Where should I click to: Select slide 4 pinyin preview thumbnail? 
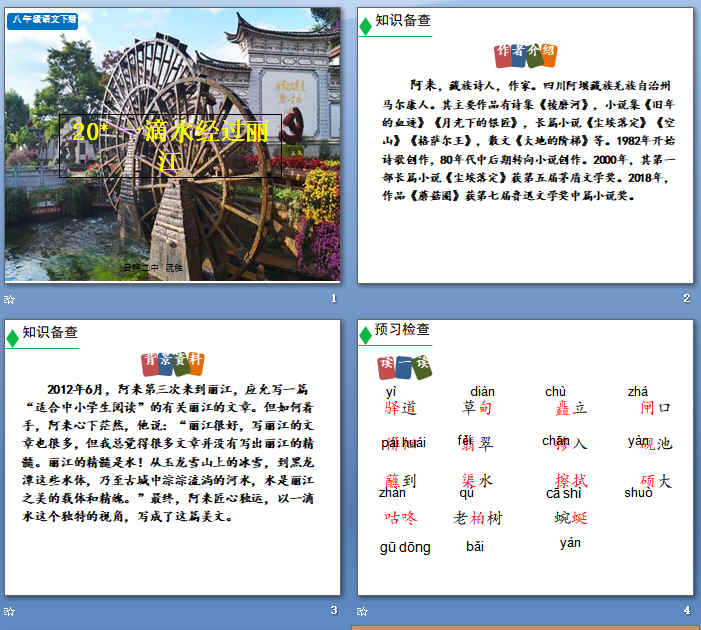pyautogui.click(x=525, y=457)
